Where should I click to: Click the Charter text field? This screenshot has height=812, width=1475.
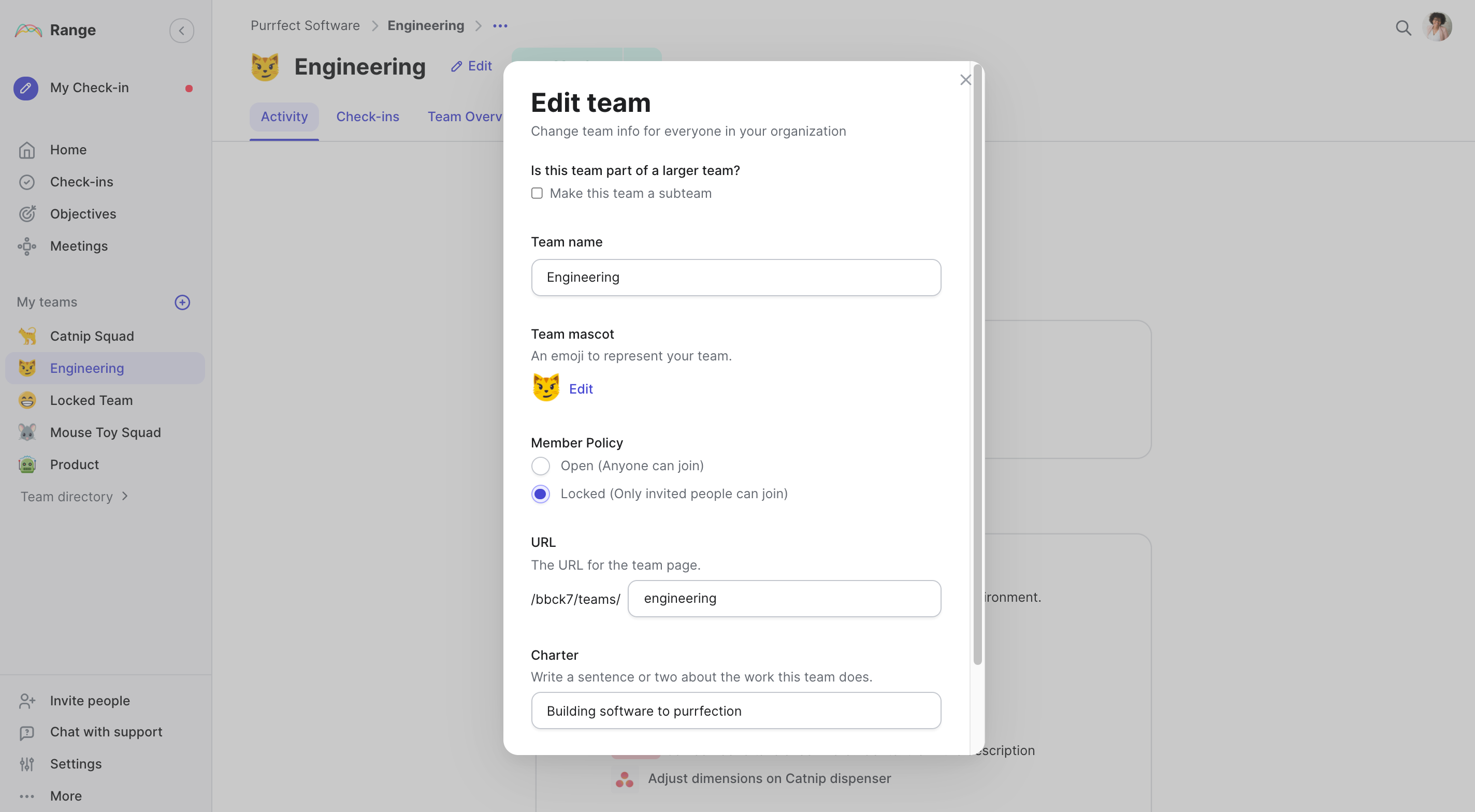coord(736,711)
